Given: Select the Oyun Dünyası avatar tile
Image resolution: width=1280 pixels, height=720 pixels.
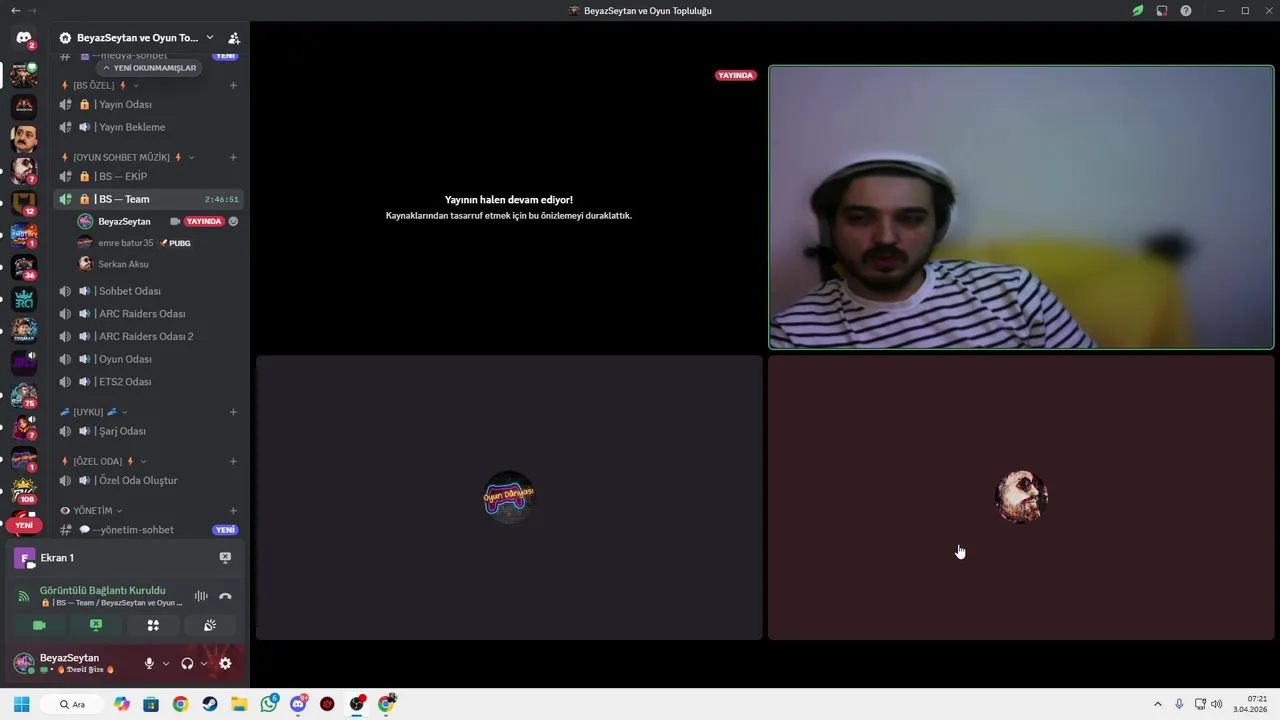Looking at the screenshot, I should pyautogui.click(x=509, y=497).
